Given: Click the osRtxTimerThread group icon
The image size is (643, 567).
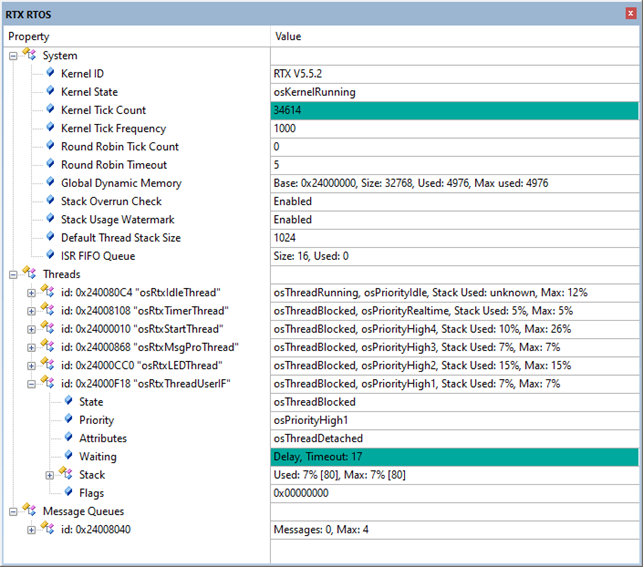Looking at the screenshot, I should point(47,309).
